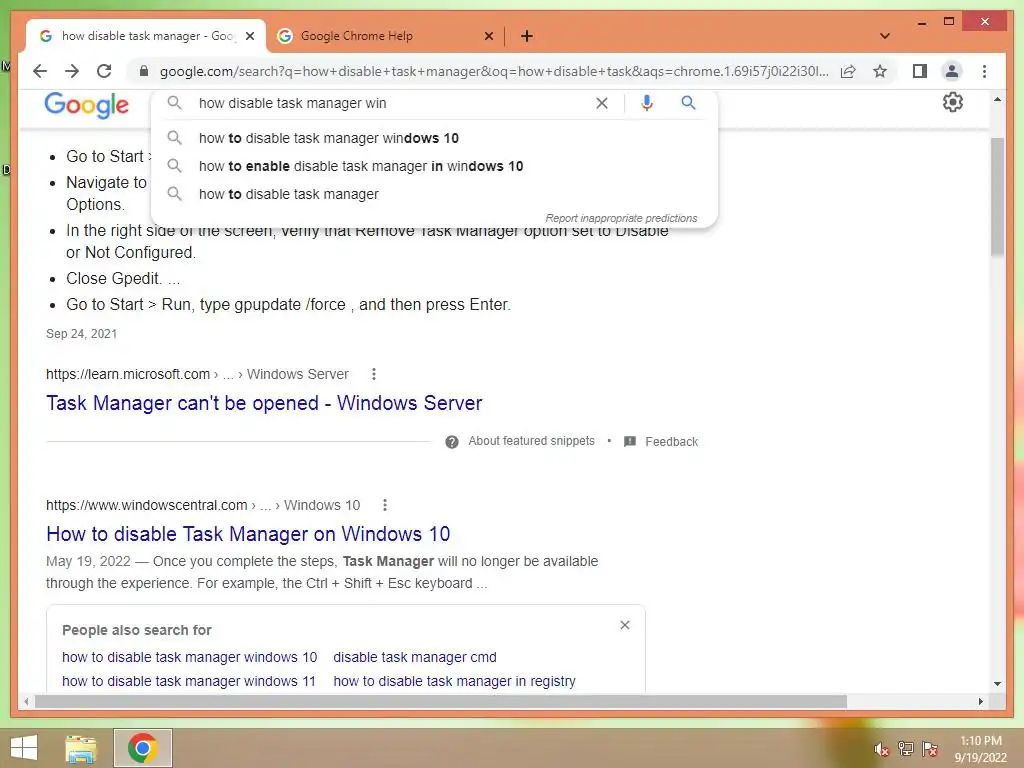Select the 'how disable task manager' tab
This screenshot has height=768, width=1024.
click(x=147, y=36)
